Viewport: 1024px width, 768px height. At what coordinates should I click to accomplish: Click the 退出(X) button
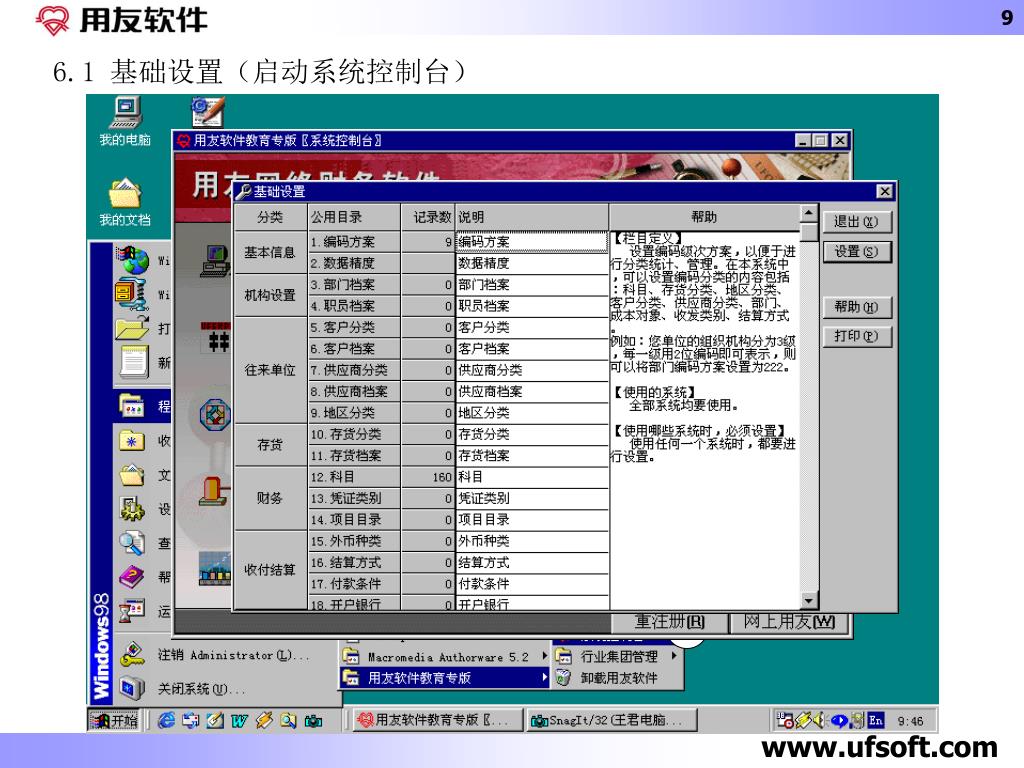[x=856, y=222]
